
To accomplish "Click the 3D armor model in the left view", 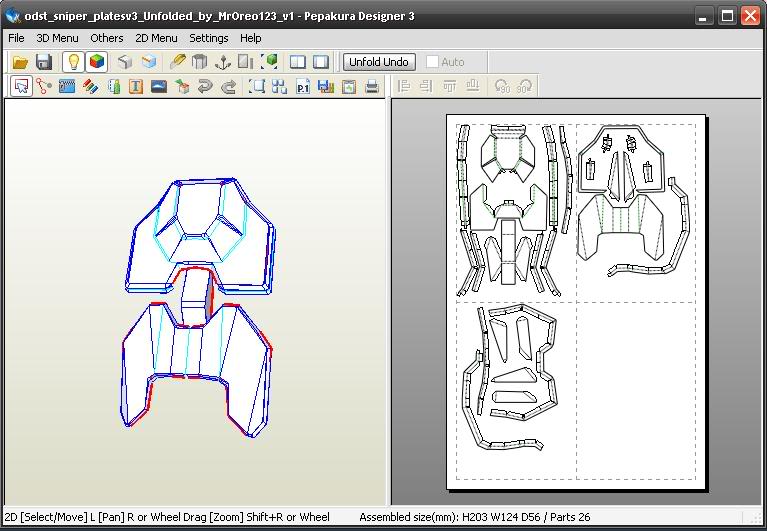I will pyautogui.click(x=198, y=308).
